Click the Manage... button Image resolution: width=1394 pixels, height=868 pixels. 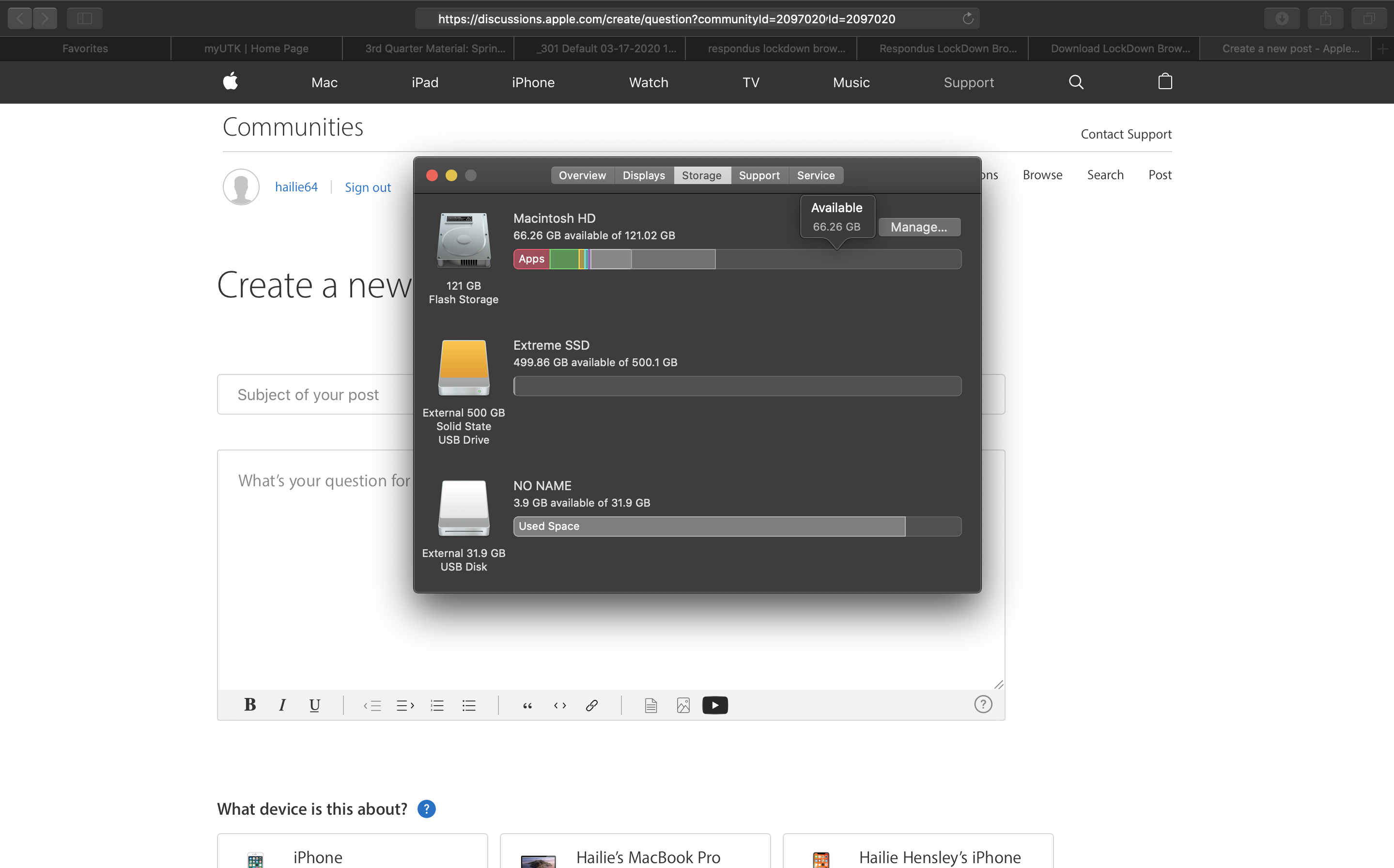tap(919, 227)
